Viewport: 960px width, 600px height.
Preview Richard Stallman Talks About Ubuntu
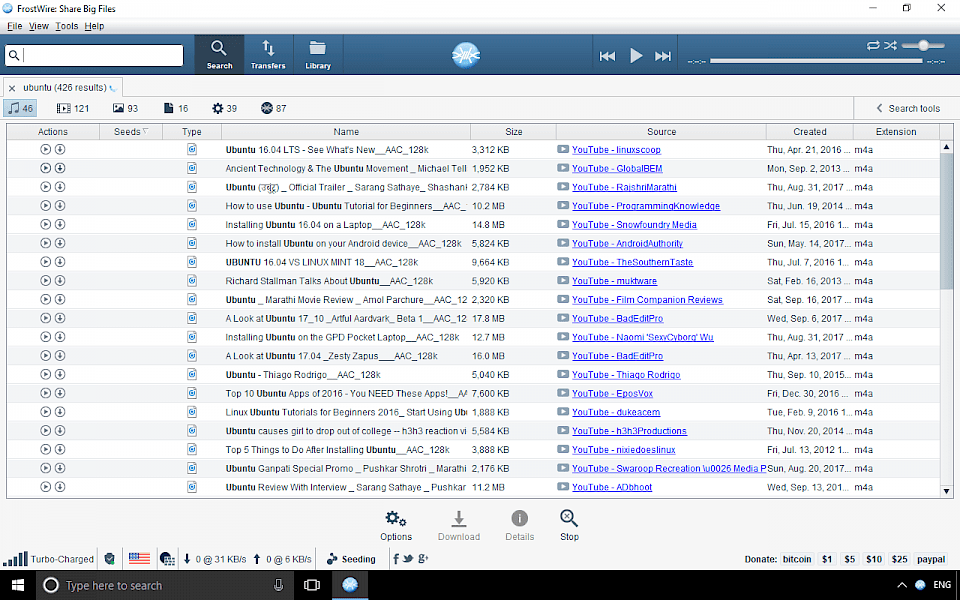point(45,280)
